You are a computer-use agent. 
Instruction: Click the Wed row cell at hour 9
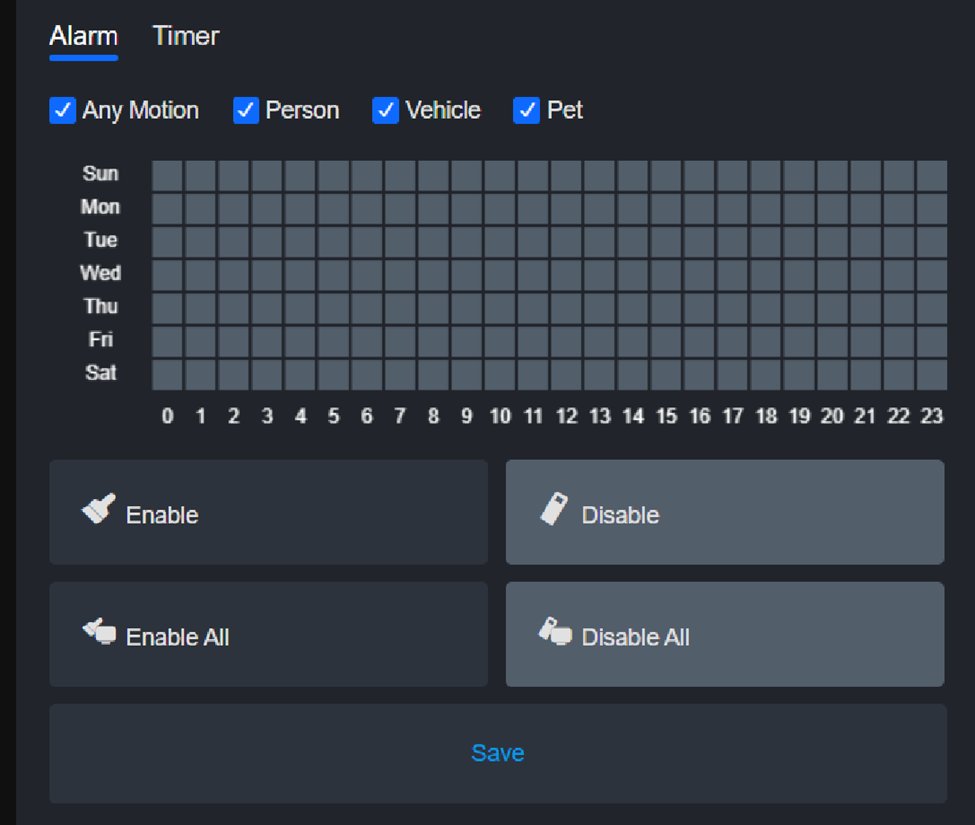coord(466,275)
